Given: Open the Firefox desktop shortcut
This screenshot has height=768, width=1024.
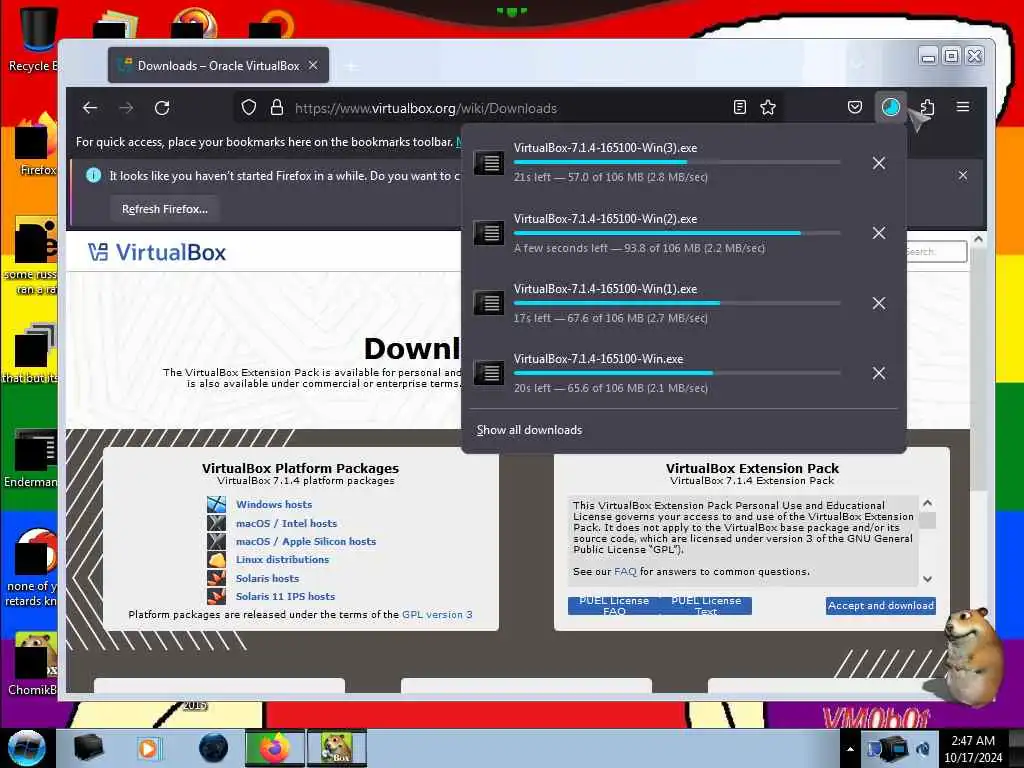Looking at the screenshot, I should click(x=36, y=145).
